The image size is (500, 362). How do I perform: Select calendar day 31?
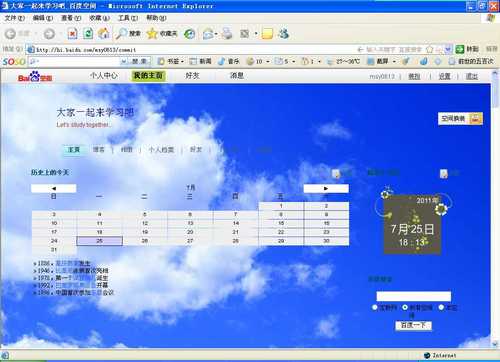point(54,250)
